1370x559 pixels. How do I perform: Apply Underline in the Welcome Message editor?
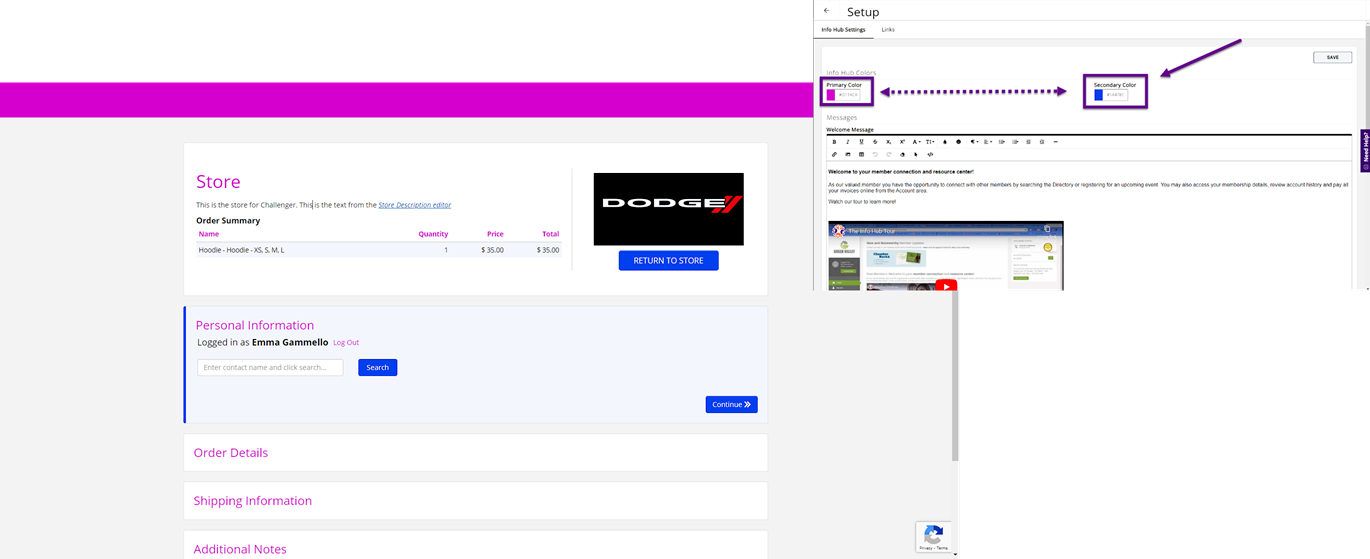pos(861,142)
